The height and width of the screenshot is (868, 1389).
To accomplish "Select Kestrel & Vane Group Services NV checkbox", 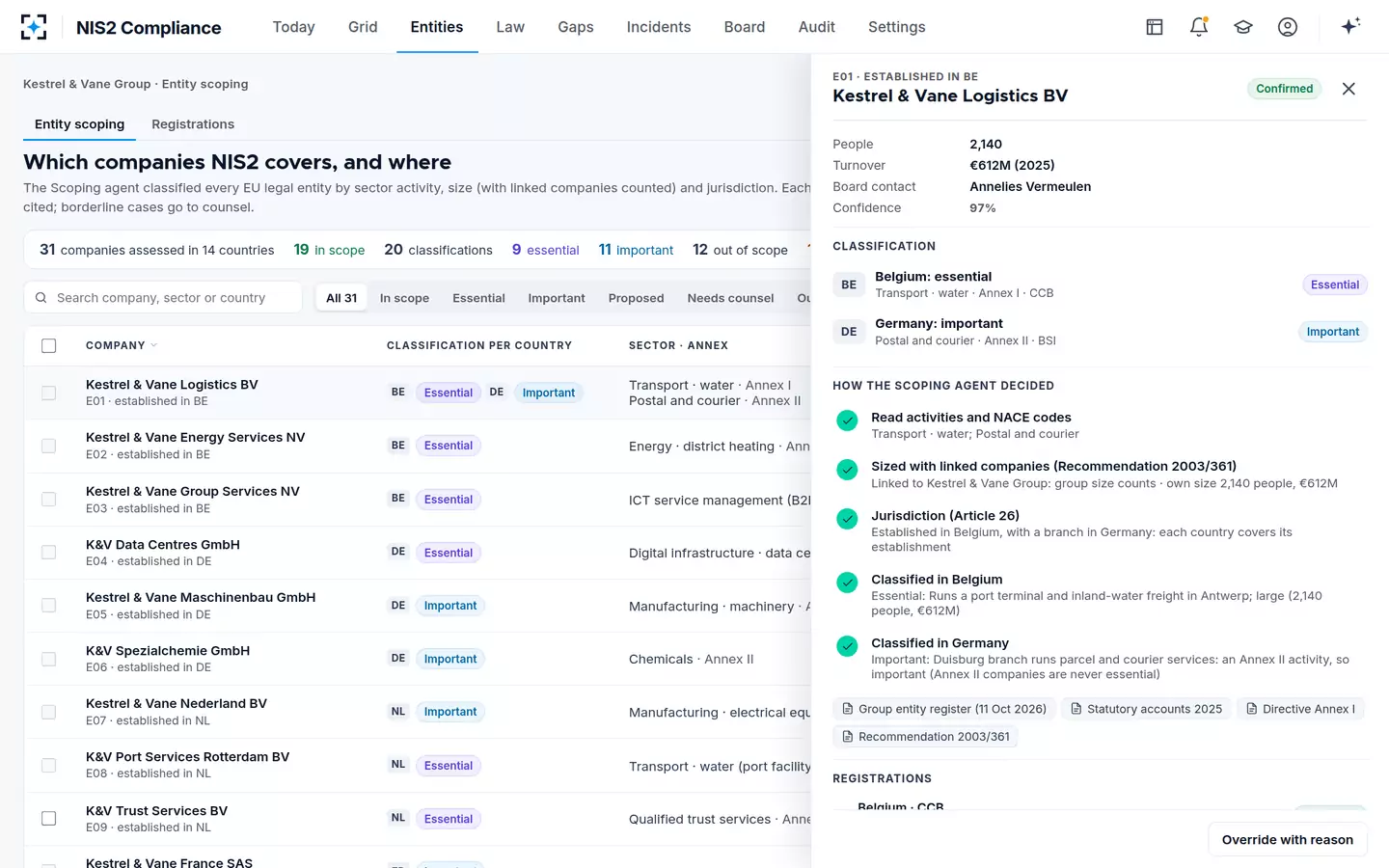I will 49,499.
